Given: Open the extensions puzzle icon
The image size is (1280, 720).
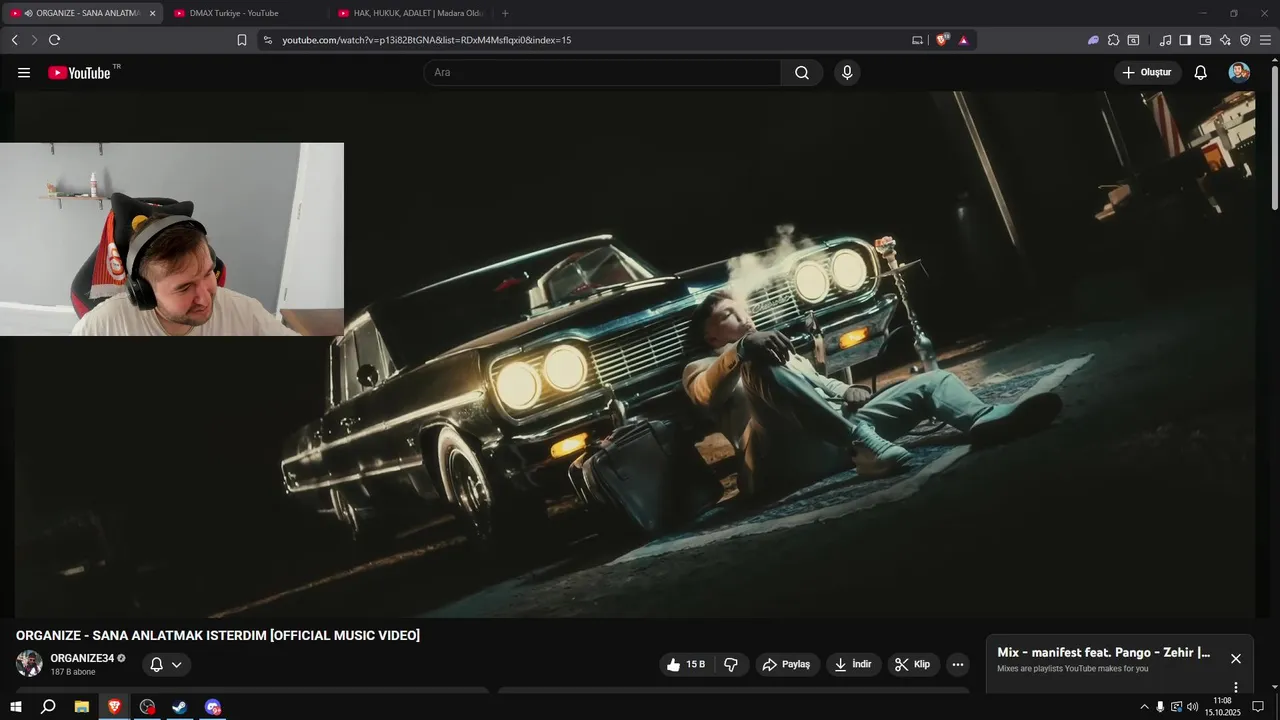Looking at the screenshot, I should [1113, 40].
